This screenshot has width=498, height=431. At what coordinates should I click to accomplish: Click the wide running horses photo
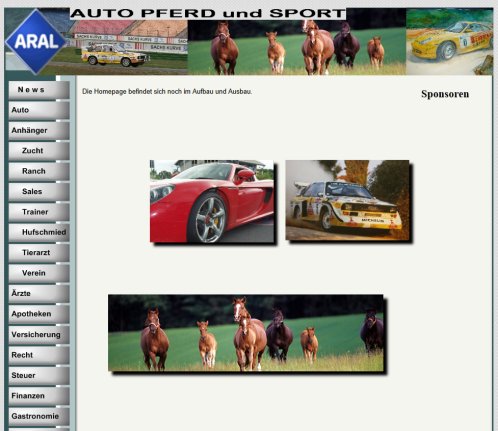click(246, 333)
